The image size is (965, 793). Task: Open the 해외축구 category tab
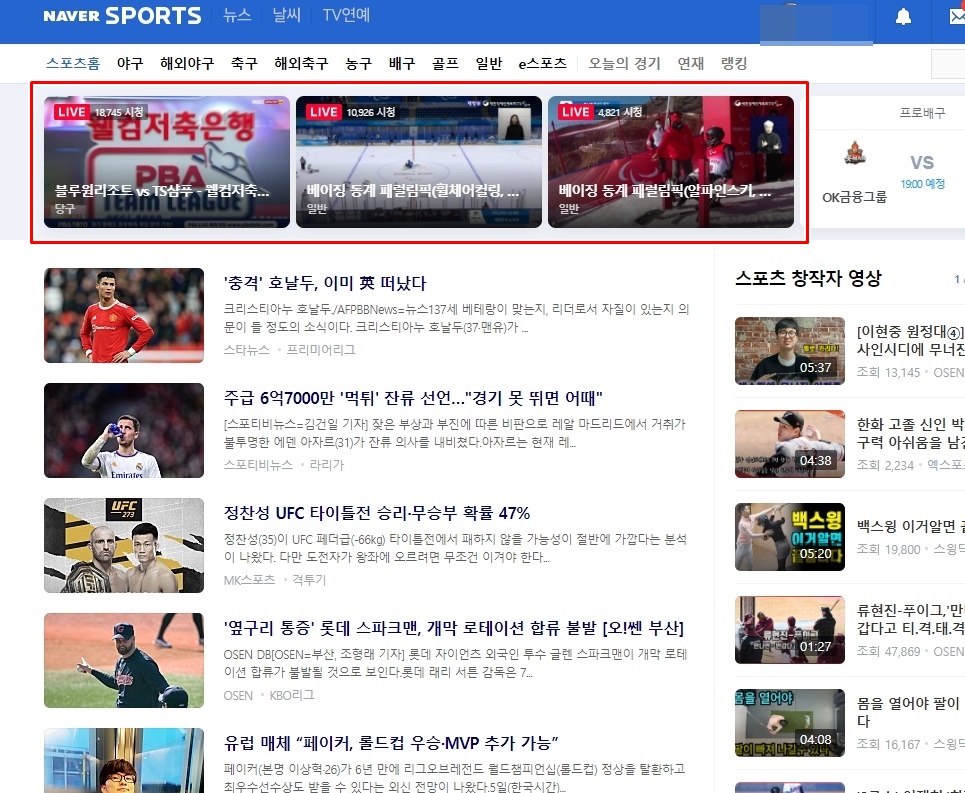click(302, 62)
